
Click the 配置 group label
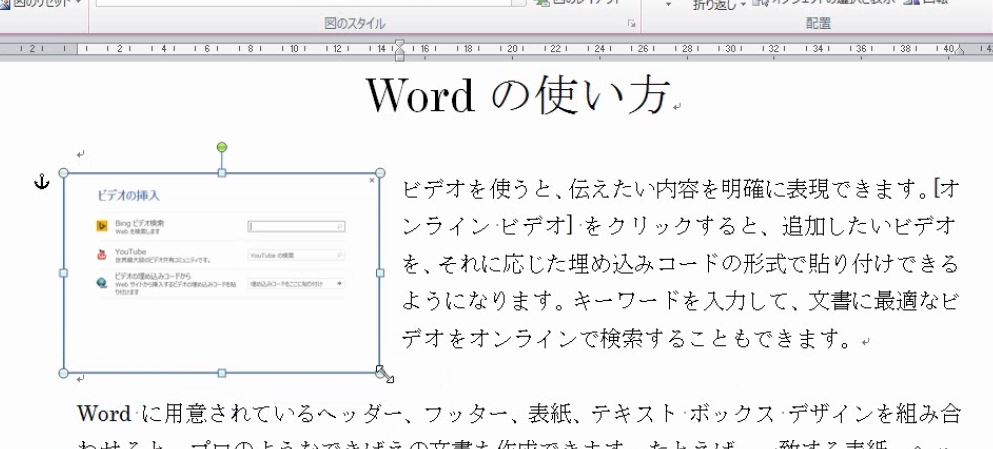[x=818, y=23]
